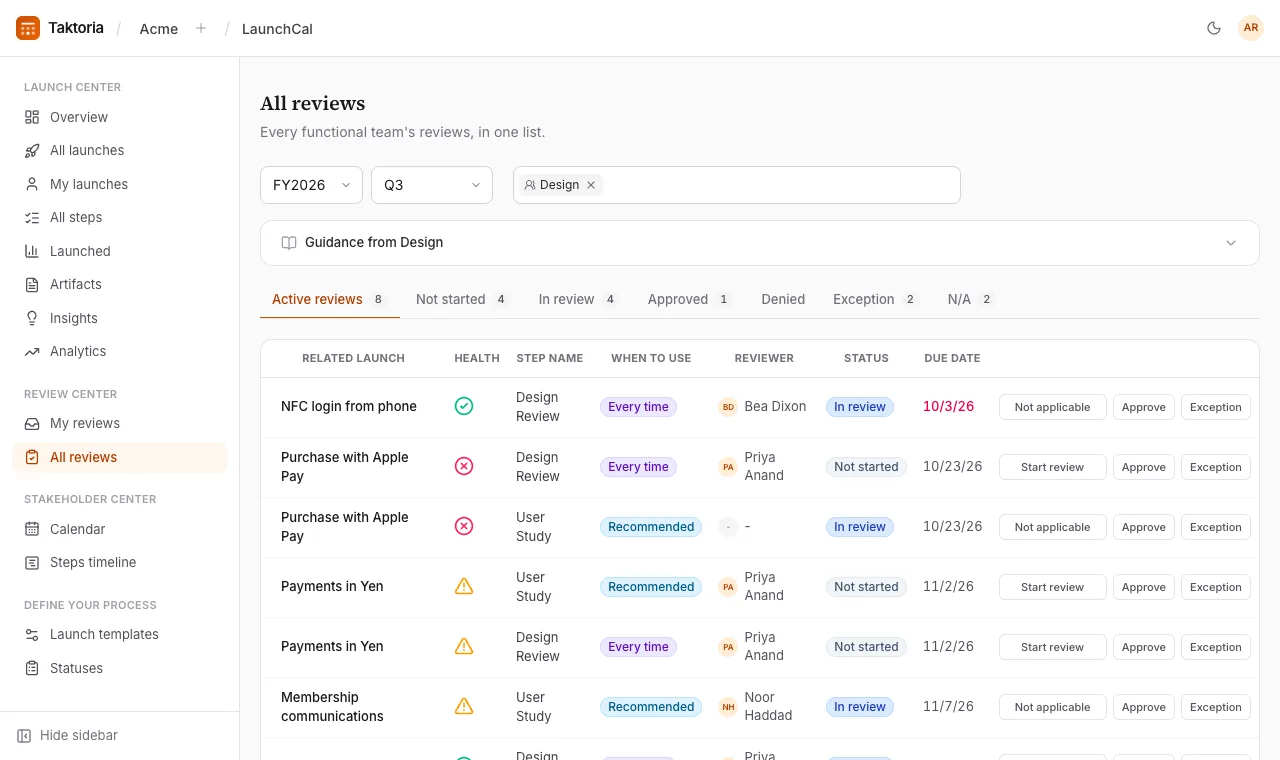
Task: Open Artifacts page
Action: point(119,284)
